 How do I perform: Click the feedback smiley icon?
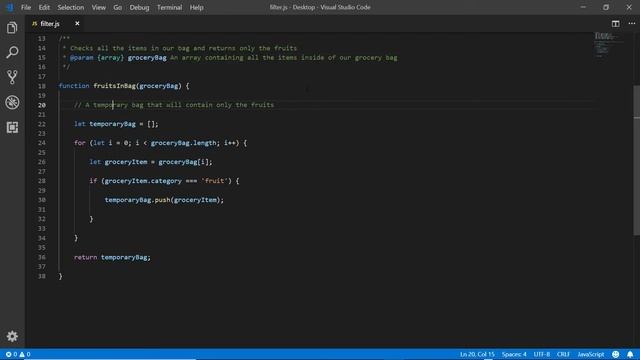616,354
